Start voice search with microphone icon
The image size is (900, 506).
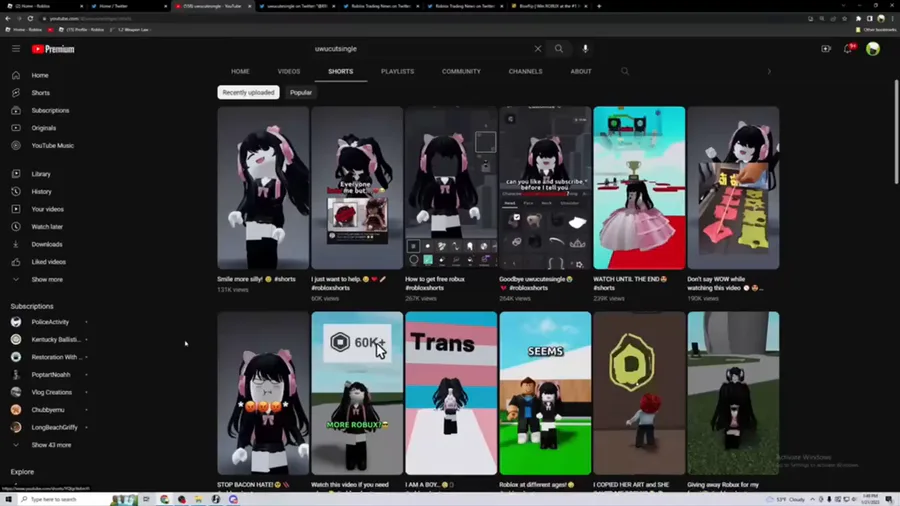point(585,49)
